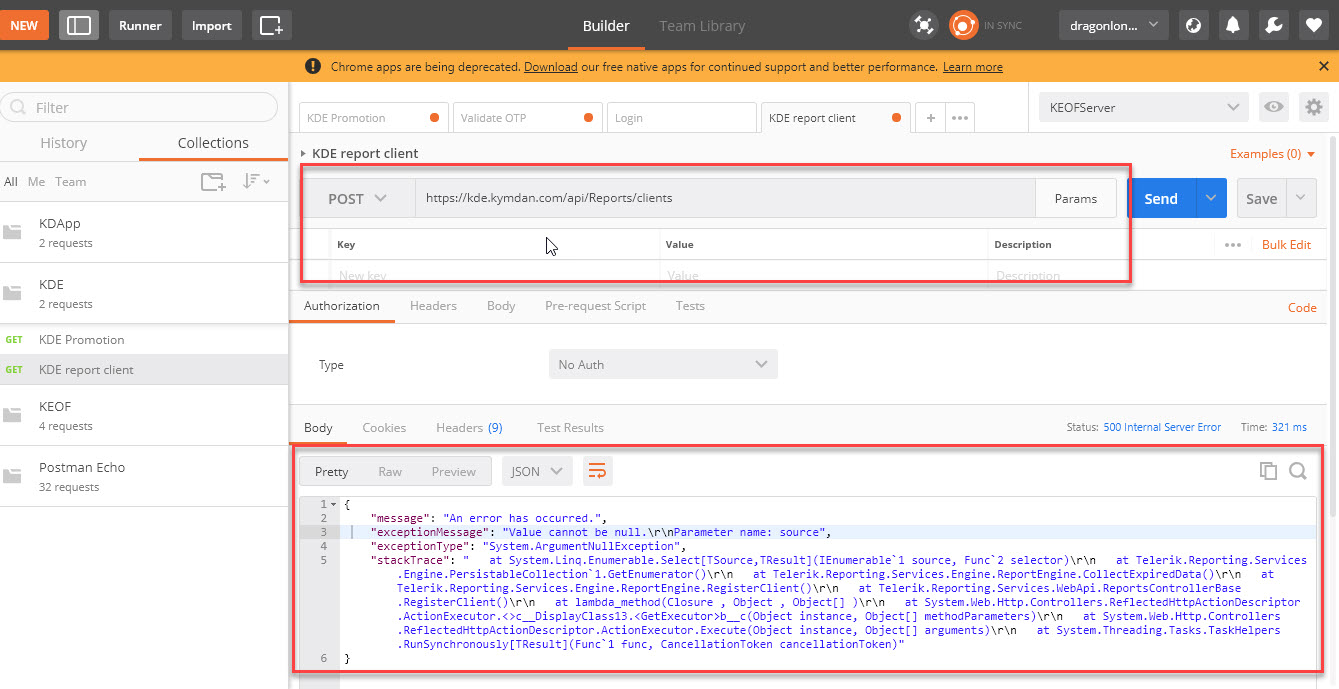Viewport: 1339px width, 689px height.
Task: Follow the Learn more link in banner
Action: point(972,67)
